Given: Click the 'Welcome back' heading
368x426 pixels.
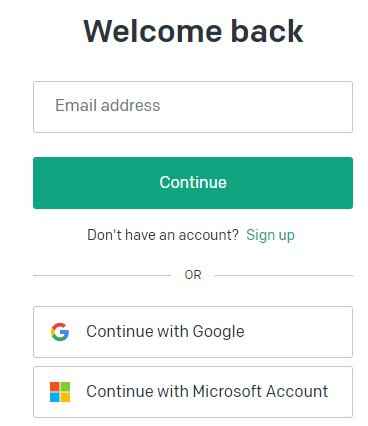Looking at the screenshot, I should point(193,31).
